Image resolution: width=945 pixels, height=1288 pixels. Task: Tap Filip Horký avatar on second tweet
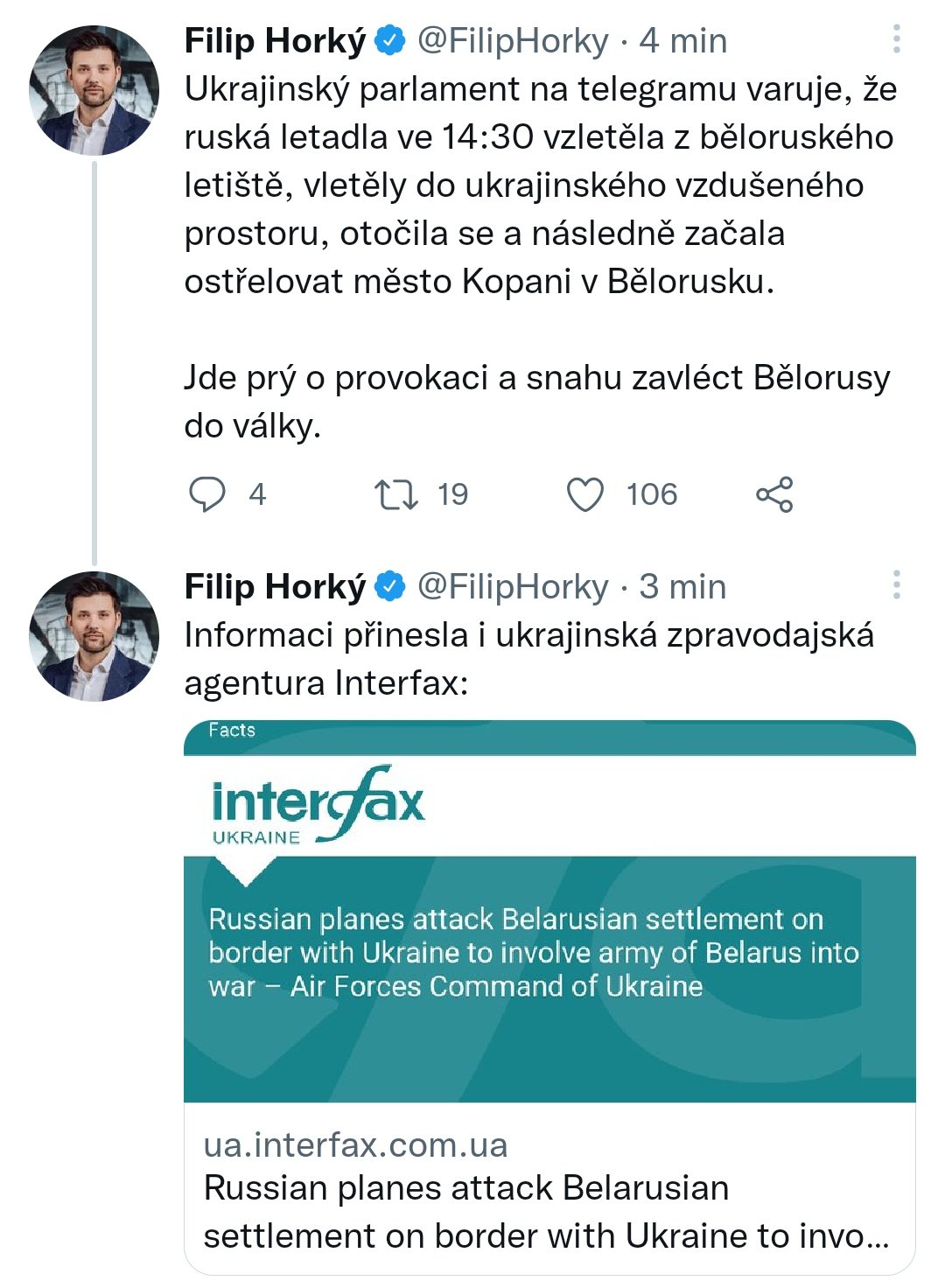click(x=94, y=636)
